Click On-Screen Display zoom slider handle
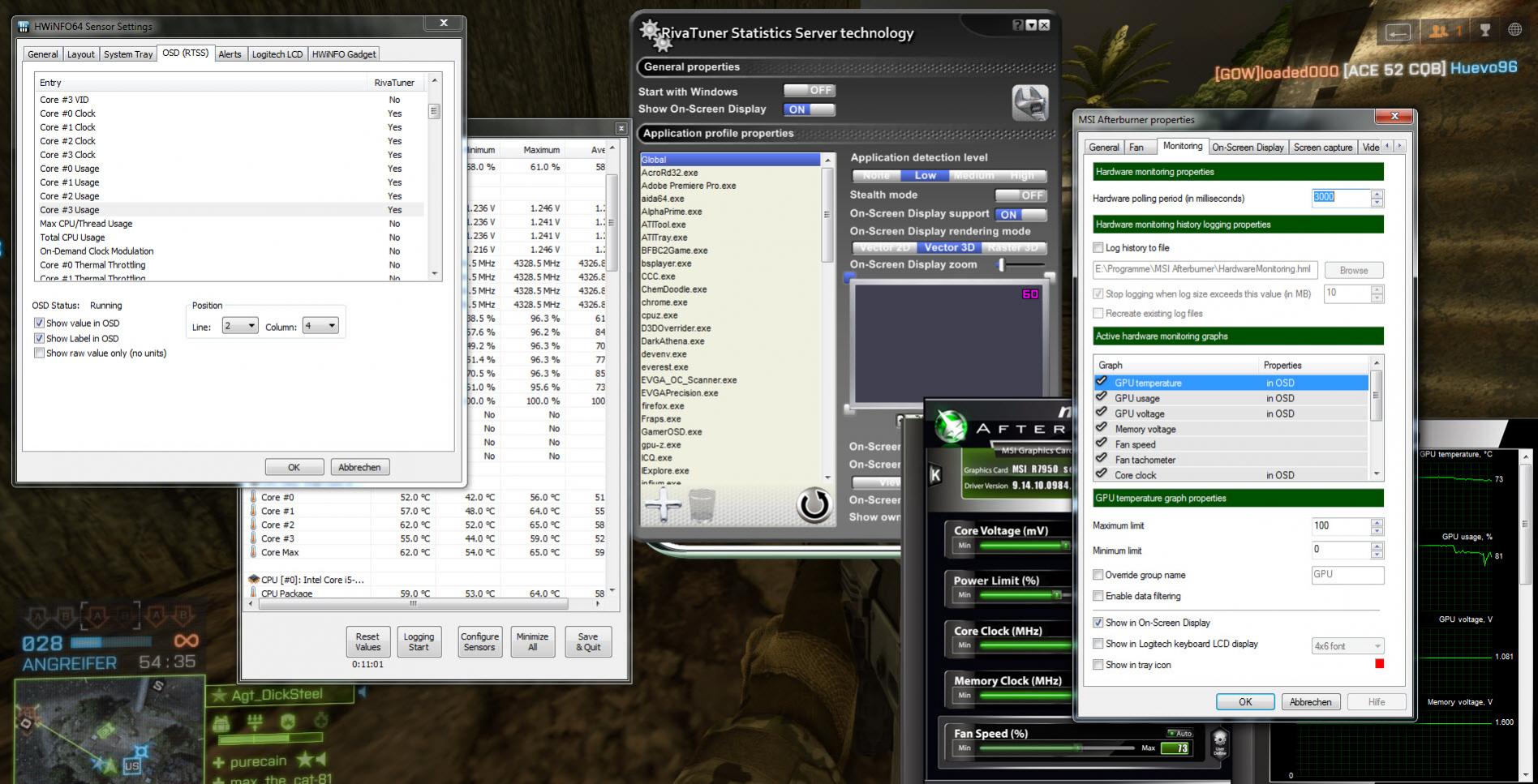The height and width of the screenshot is (784, 1538). [1002, 264]
